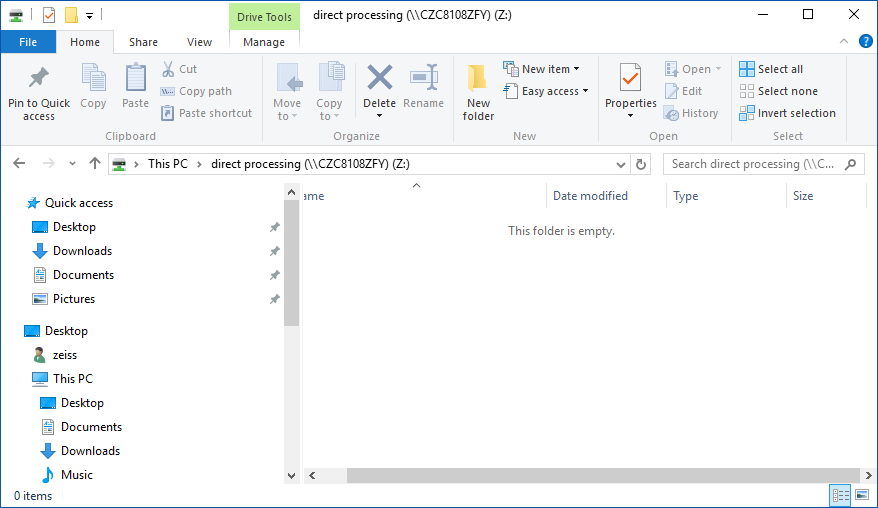This screenshot has height=508, width=878.
Task: Click the Select all icon
Action: point(747,69)
